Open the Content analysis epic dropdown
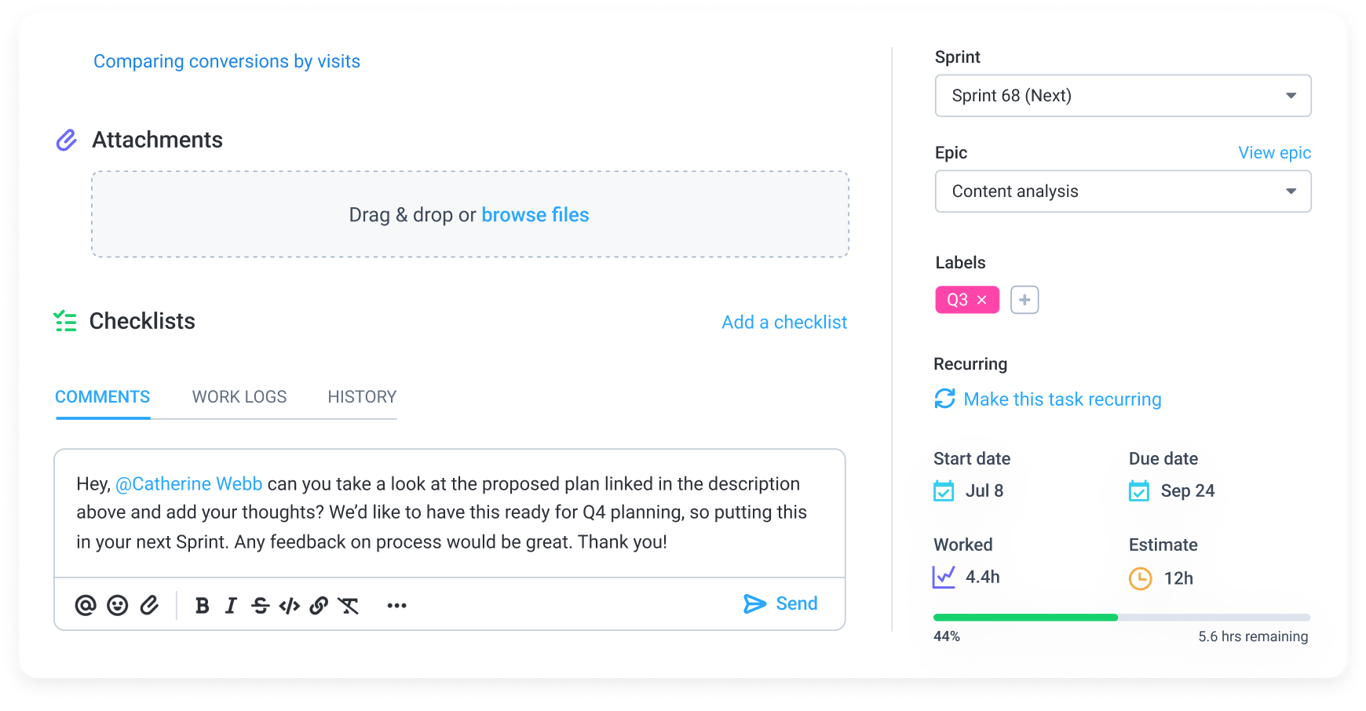 (1122, 192)
